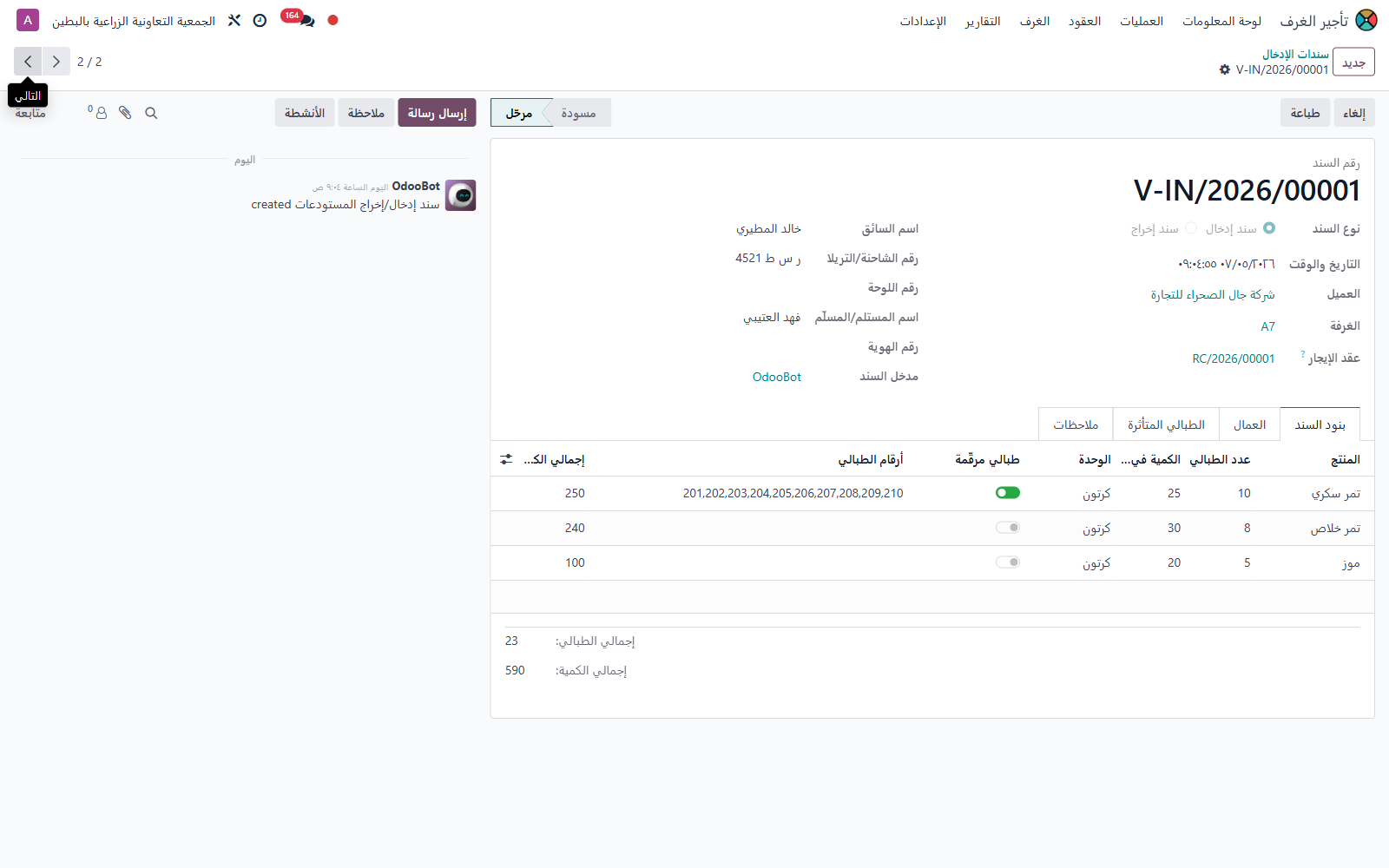
Task: Open the room rental app home icon
Action: tap(1366, 20)
